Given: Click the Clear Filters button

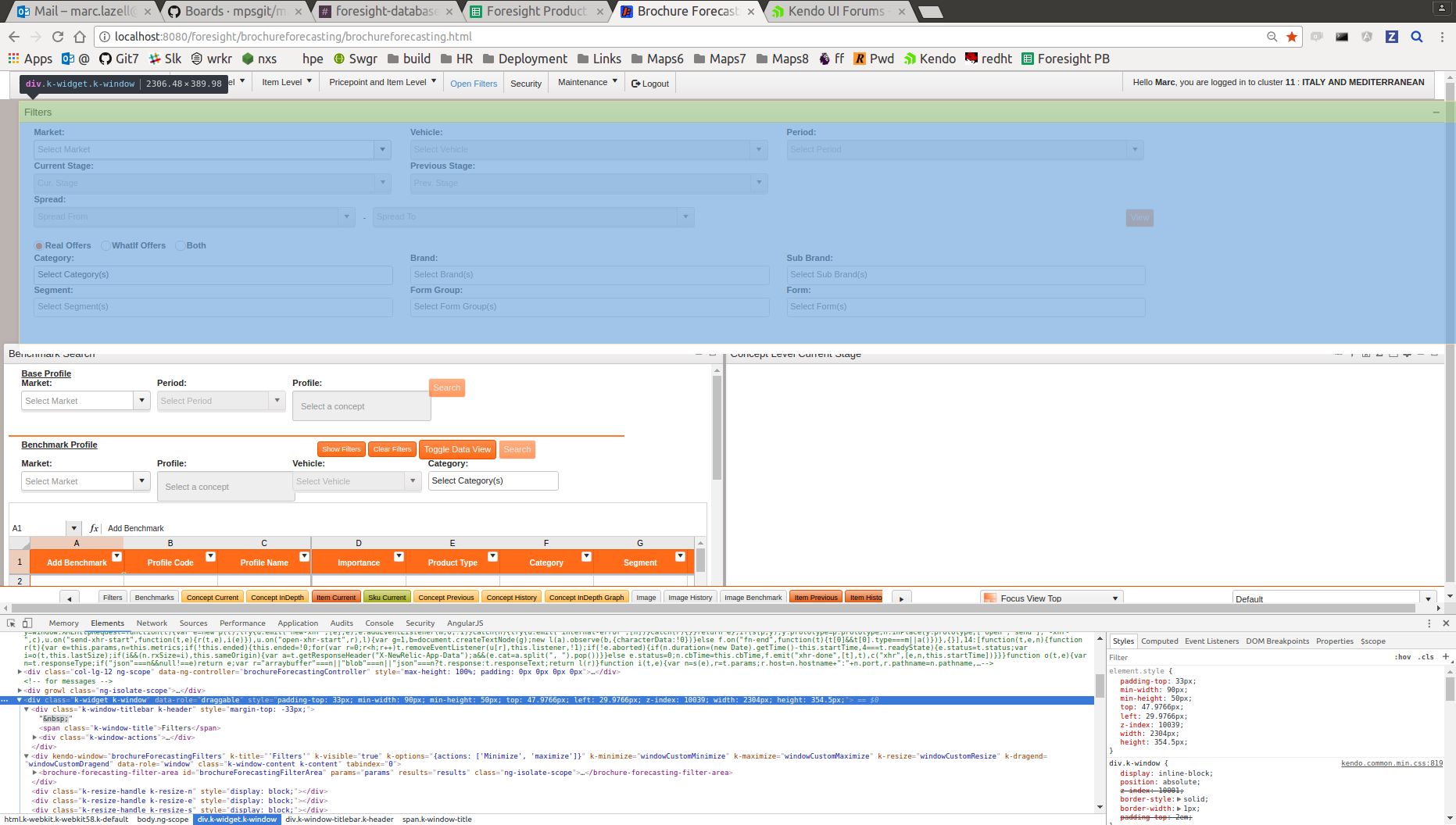Looking at the screenshot, I should pos(392,449).
